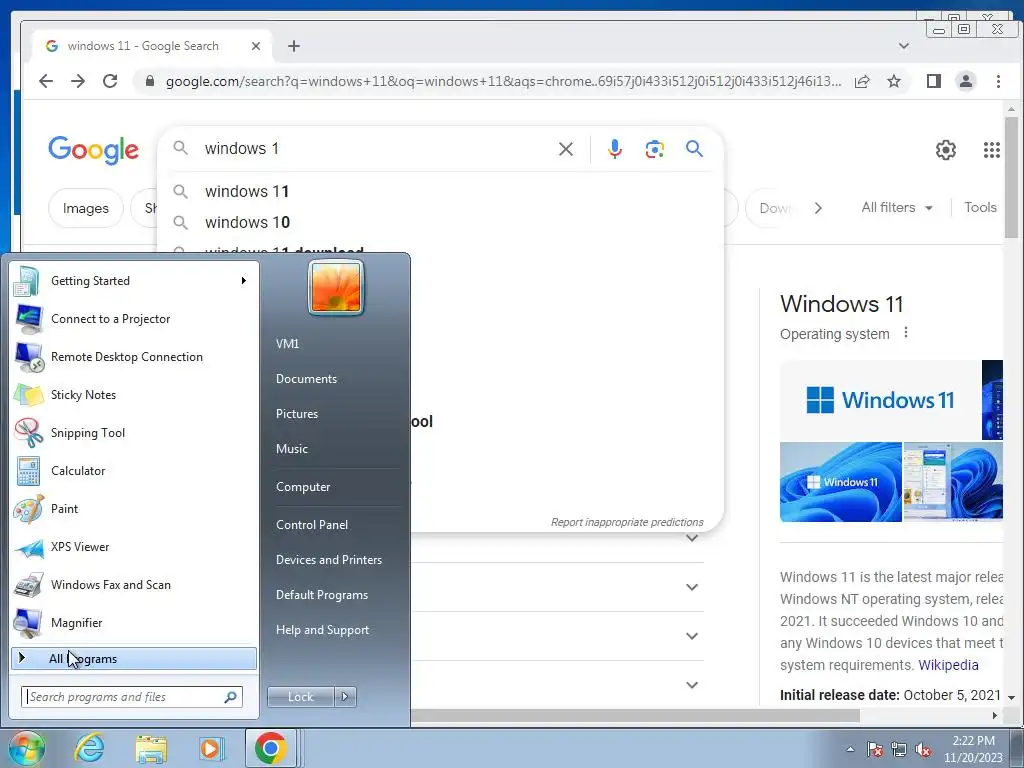Open Chrome profile avatar
Viewport: 1024px width, 768px height.
tap(966, 81)
